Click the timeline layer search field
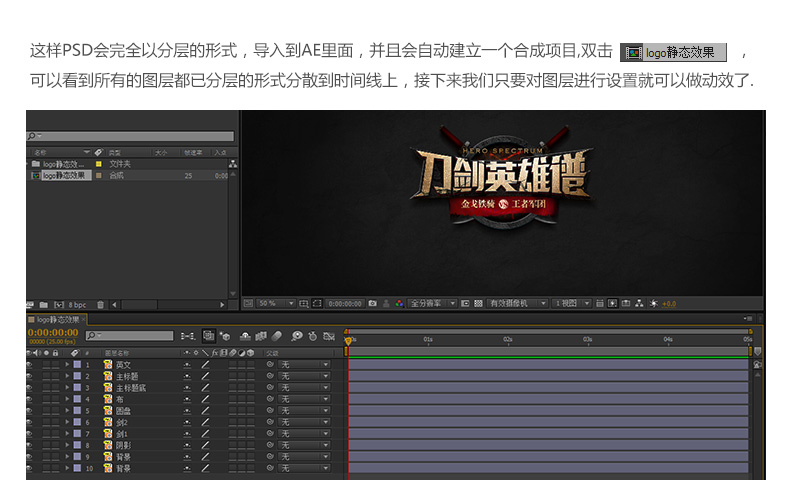Screen dimensions: 800x495 (130, 335)
